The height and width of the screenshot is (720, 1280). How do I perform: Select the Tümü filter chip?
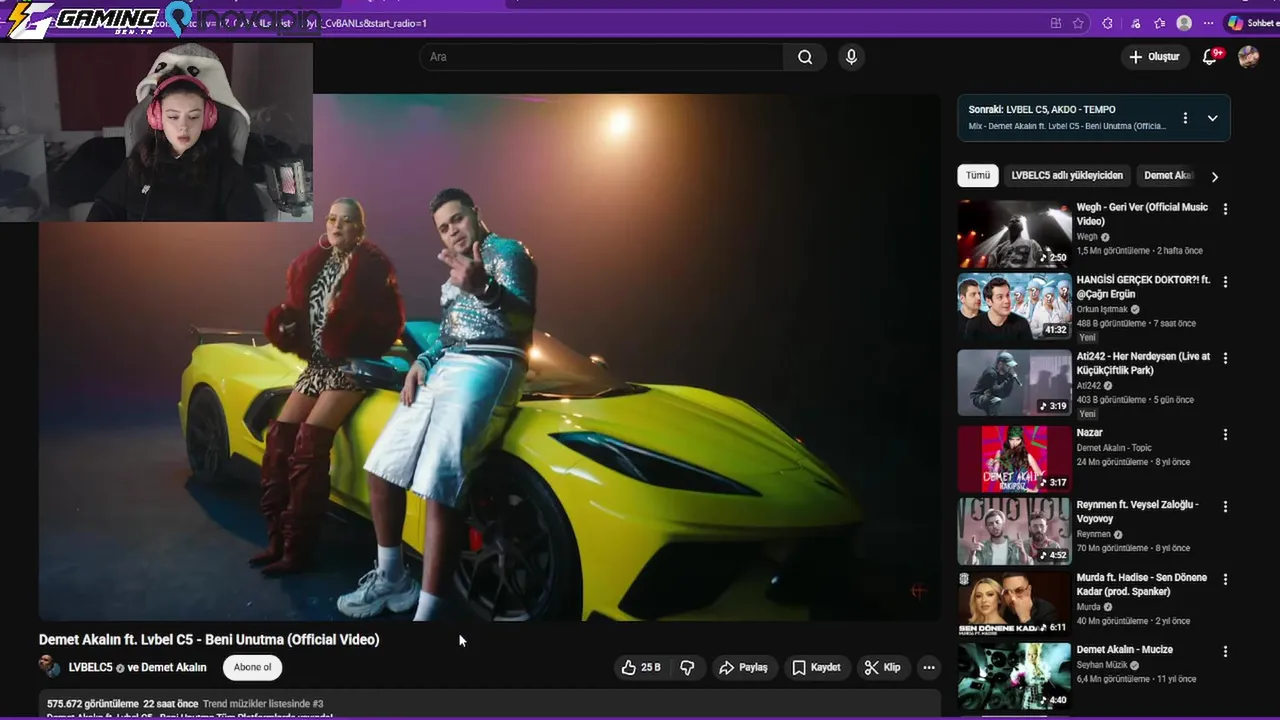(978, 175)
